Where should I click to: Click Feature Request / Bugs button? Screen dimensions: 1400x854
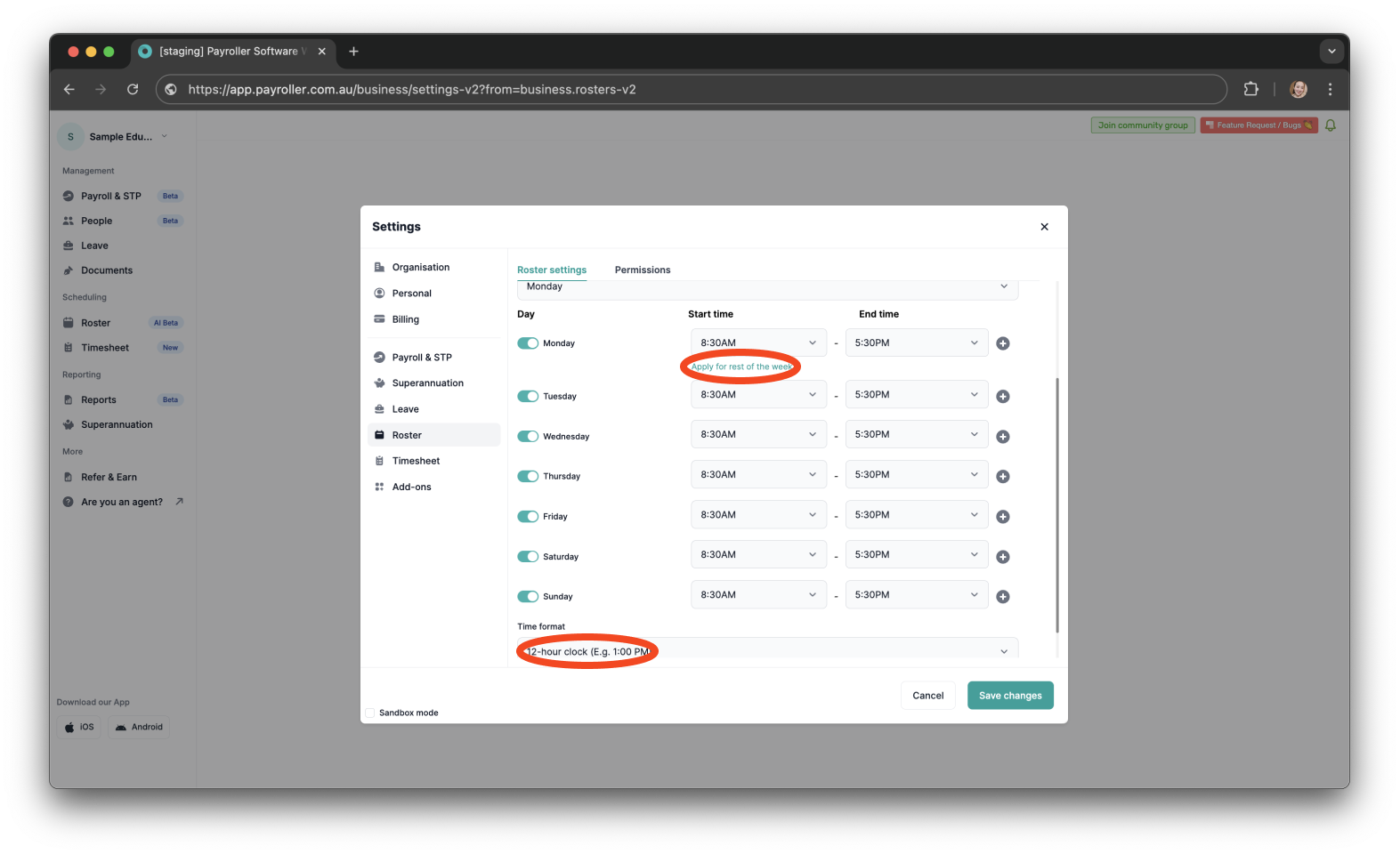click(x=1258, y=125)
